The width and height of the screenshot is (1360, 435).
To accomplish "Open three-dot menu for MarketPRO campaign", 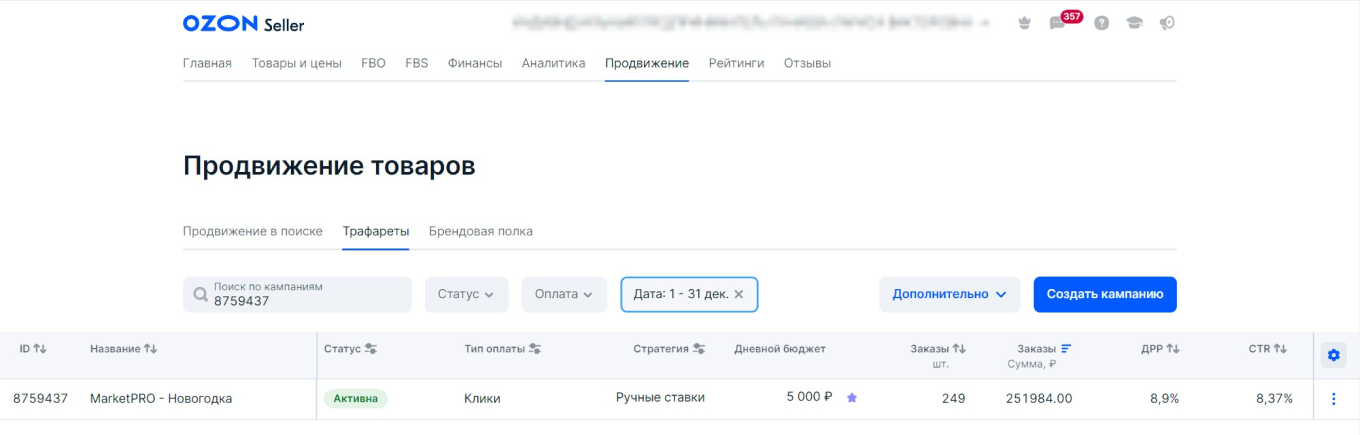I will [1333, 399].
